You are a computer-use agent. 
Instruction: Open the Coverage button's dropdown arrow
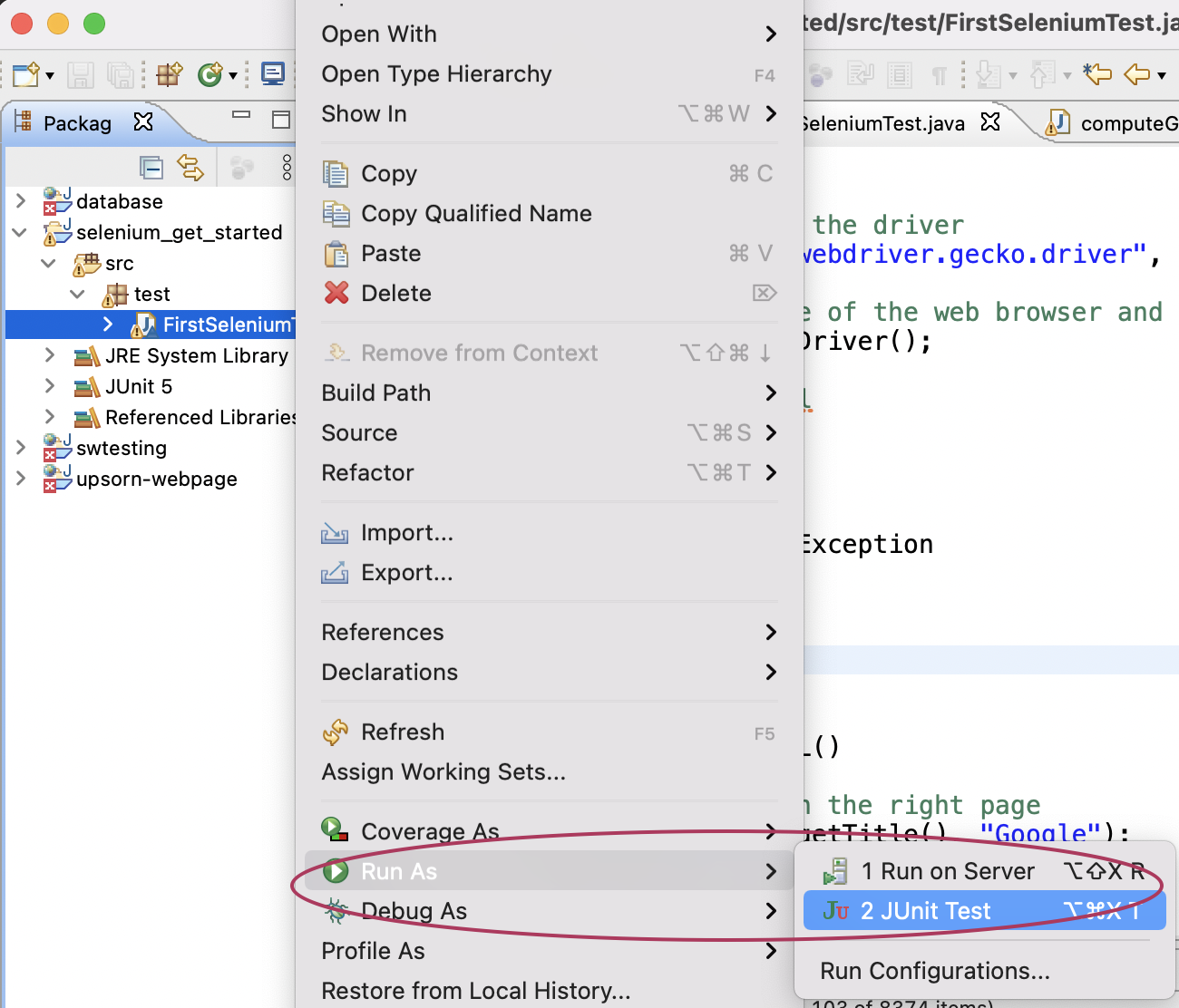(232, 75)
